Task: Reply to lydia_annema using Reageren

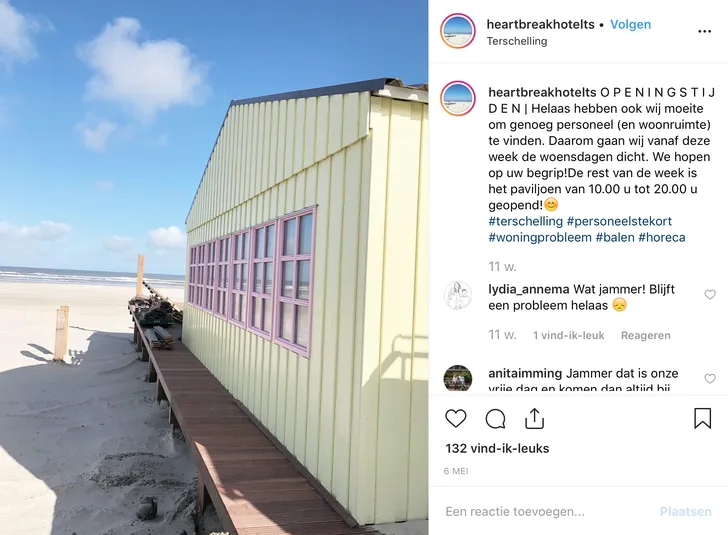Action: (645, 335)
